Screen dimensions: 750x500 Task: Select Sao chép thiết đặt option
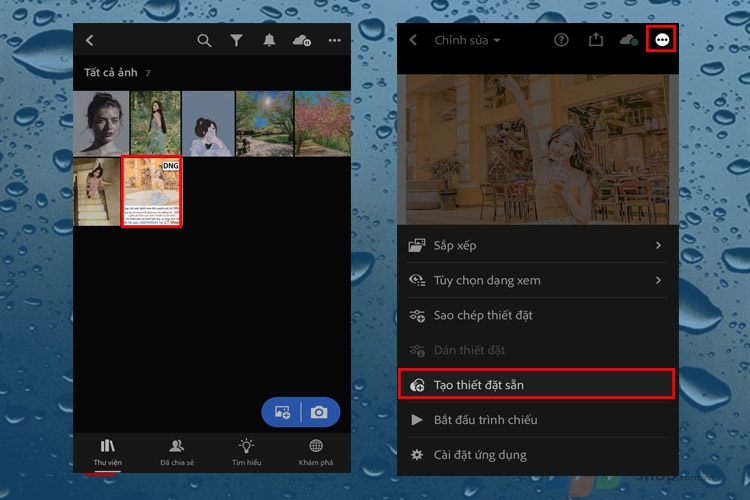pos(538,315)
